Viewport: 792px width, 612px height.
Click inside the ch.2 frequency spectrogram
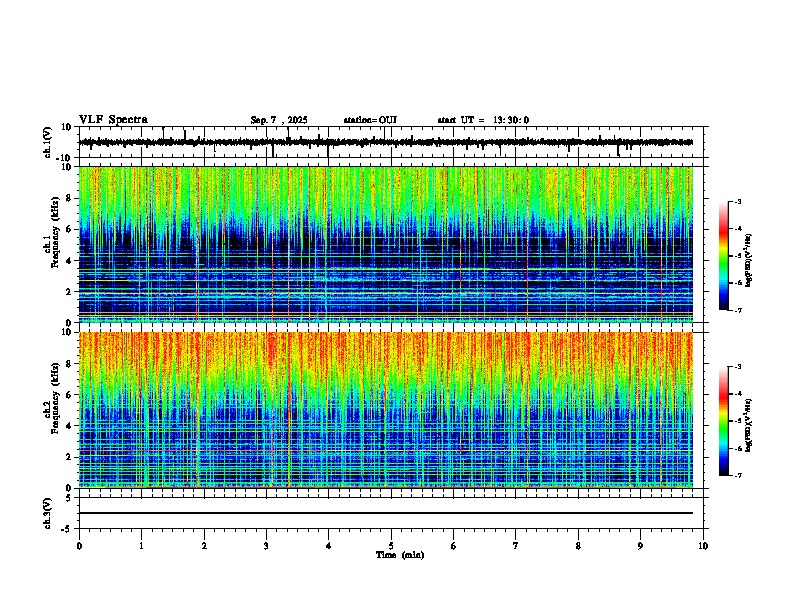click(x=386, y=410)
